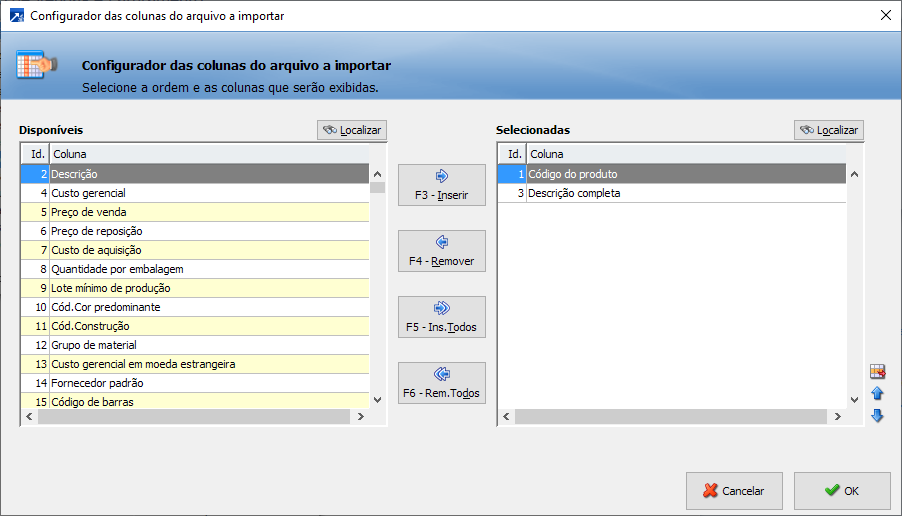
Task: Select the Código de barras row
Action: (195, 401)
